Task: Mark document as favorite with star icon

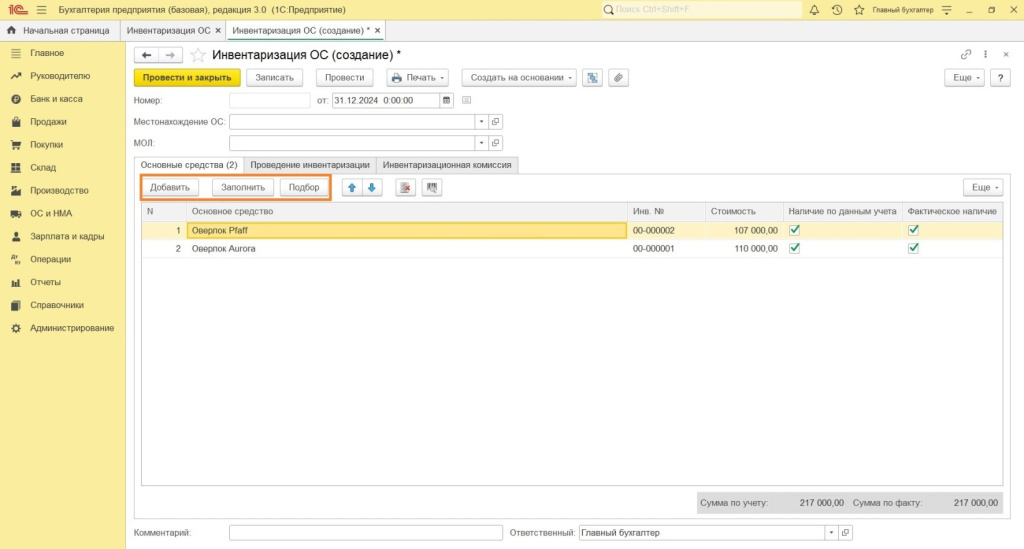Action: [x=198, y=55]
